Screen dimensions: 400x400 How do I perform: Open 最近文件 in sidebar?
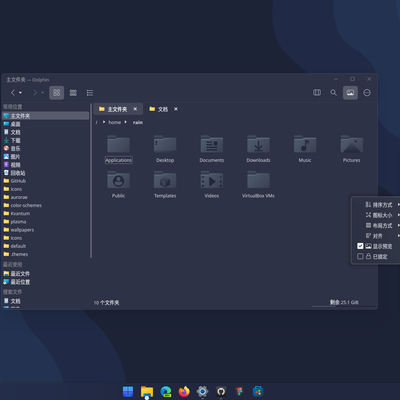pos(46,273)
